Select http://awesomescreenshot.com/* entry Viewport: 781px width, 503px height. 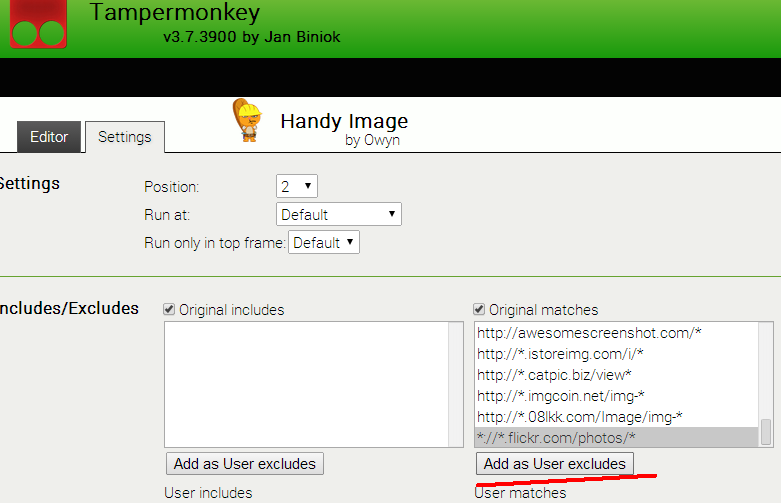617,333
